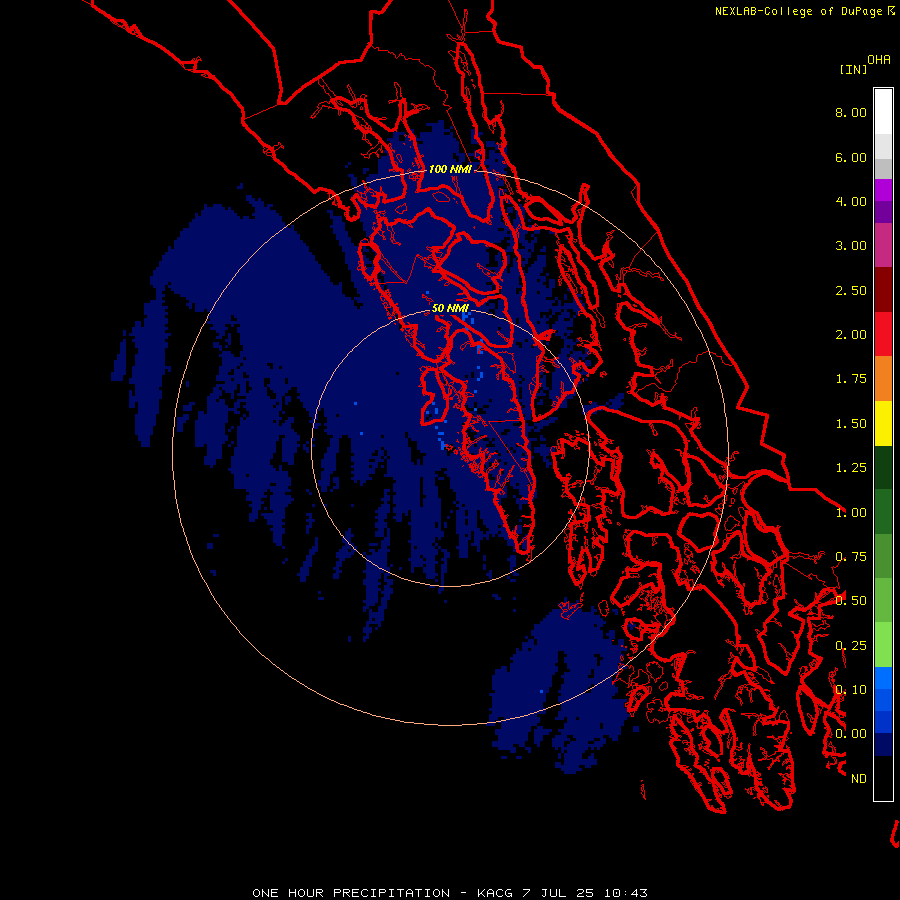The width and height of the screenshot is (900, 900).
Task: Pick the dark red 2.50 legend swatch
Action: 883,290
